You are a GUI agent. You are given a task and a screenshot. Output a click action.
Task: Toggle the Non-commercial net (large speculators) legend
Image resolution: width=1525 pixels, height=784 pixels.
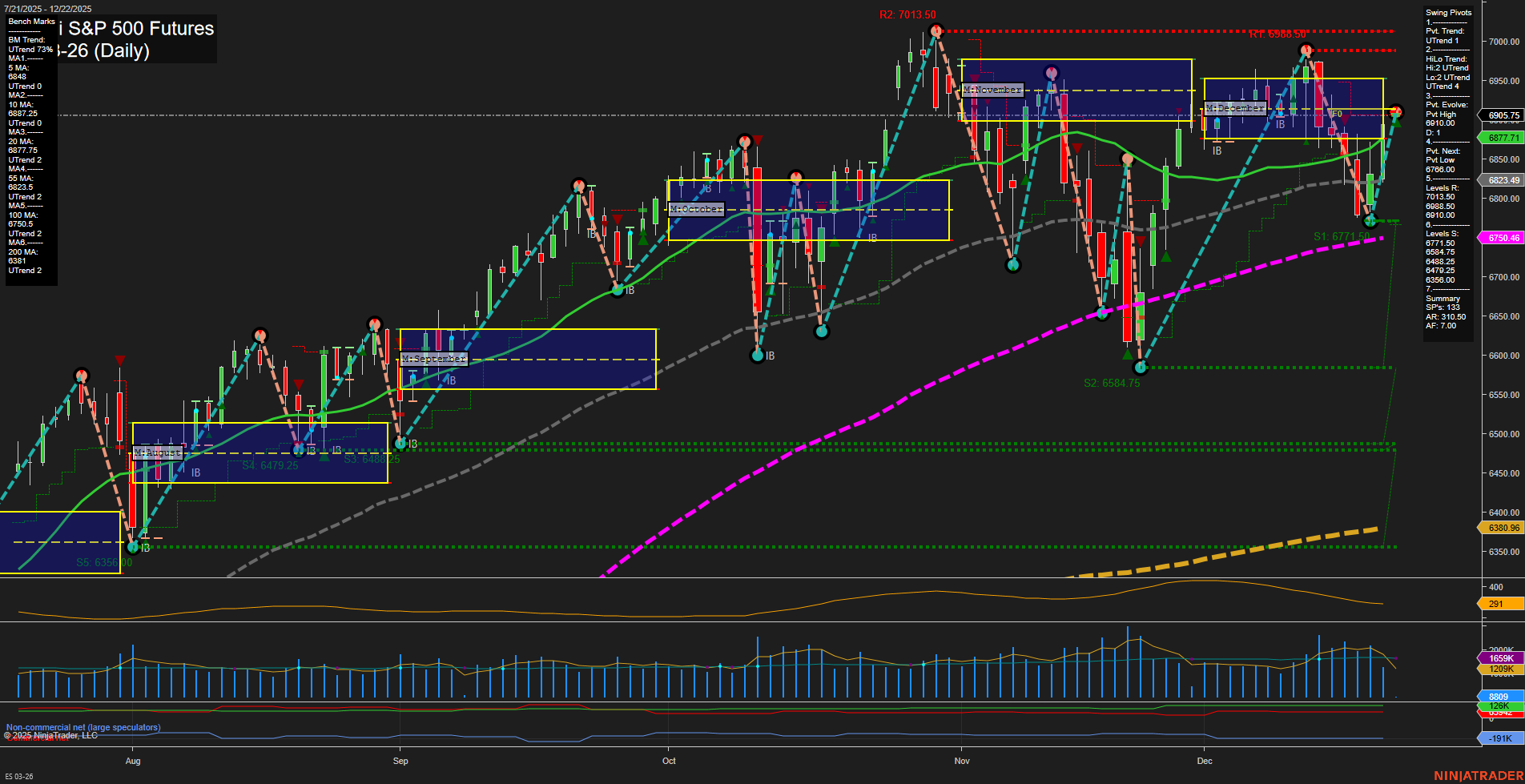(x=82, y=727)
